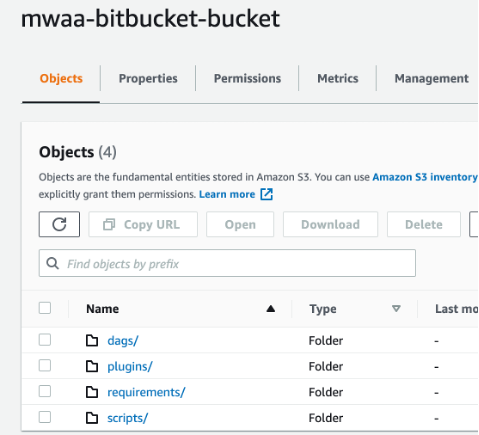479x435 pixels.
Task: Click the Delete button
Action: 424,224
